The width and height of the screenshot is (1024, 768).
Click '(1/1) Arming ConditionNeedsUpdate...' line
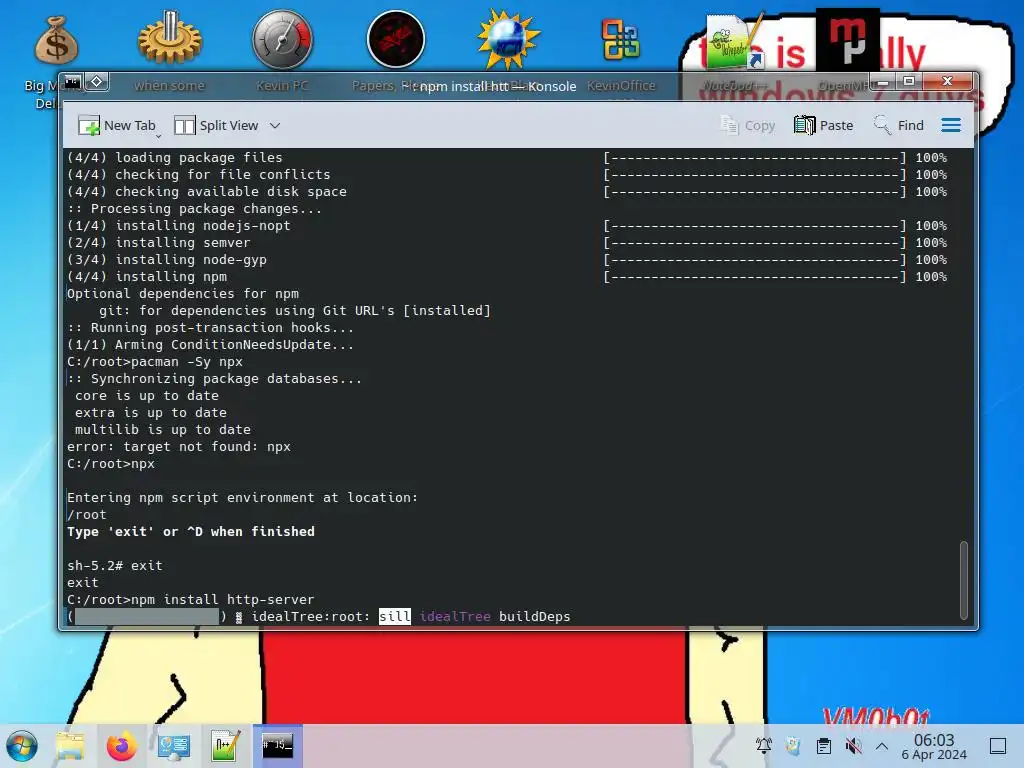pyautogui.click(x=210, y=345)
